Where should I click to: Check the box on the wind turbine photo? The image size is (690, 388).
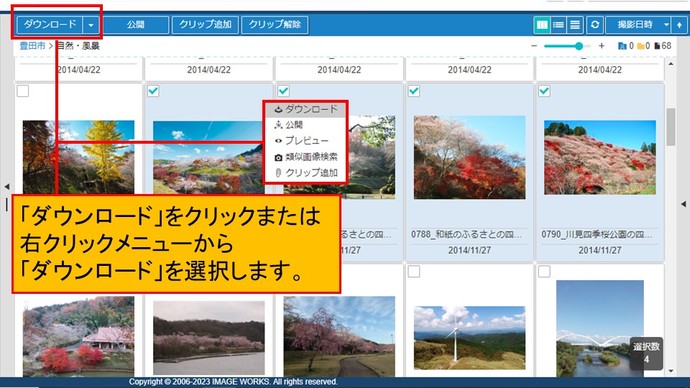coord(414,271)
